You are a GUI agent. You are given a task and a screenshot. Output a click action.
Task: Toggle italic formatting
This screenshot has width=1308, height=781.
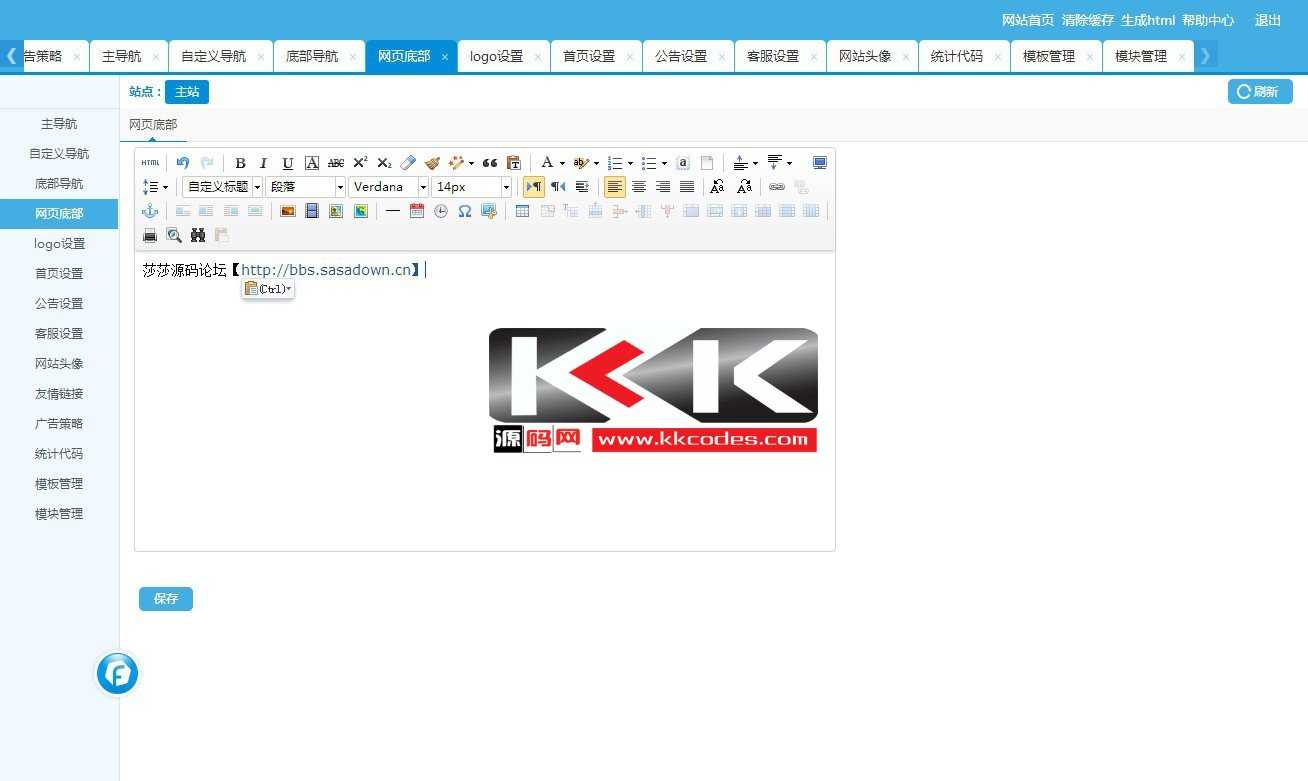[x=264, y=163]
